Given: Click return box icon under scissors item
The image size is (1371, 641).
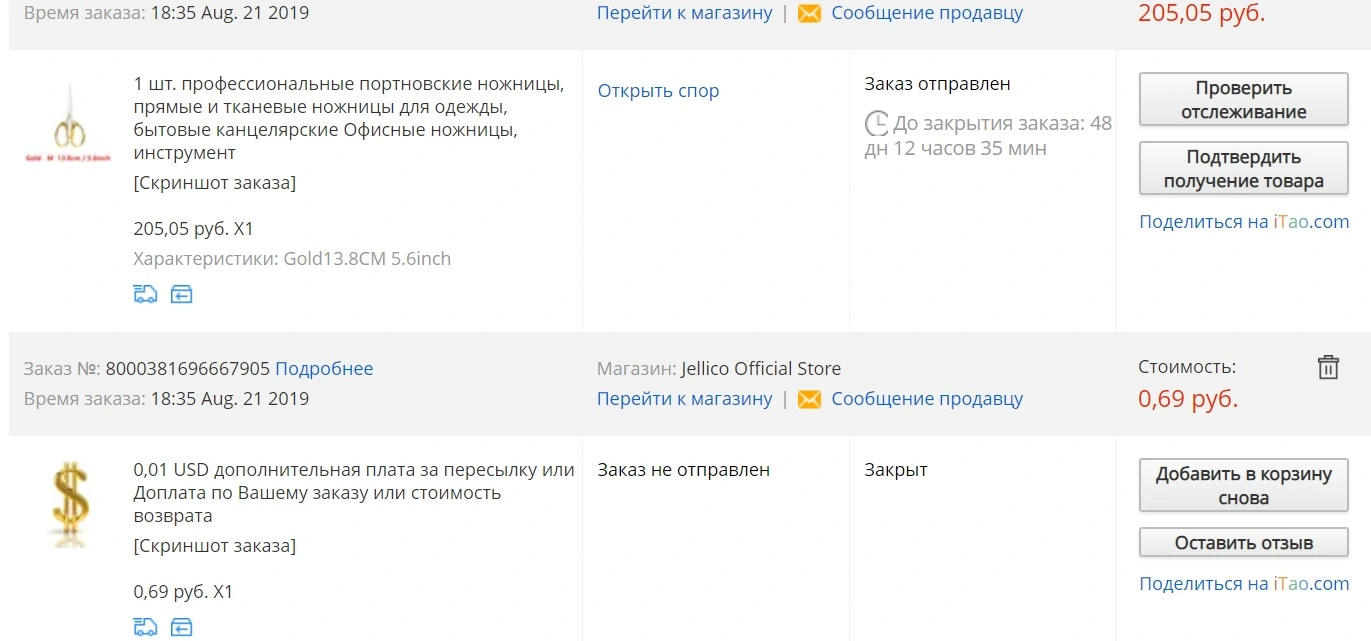Looking at the screenshot, I should [x=181, y=294].
